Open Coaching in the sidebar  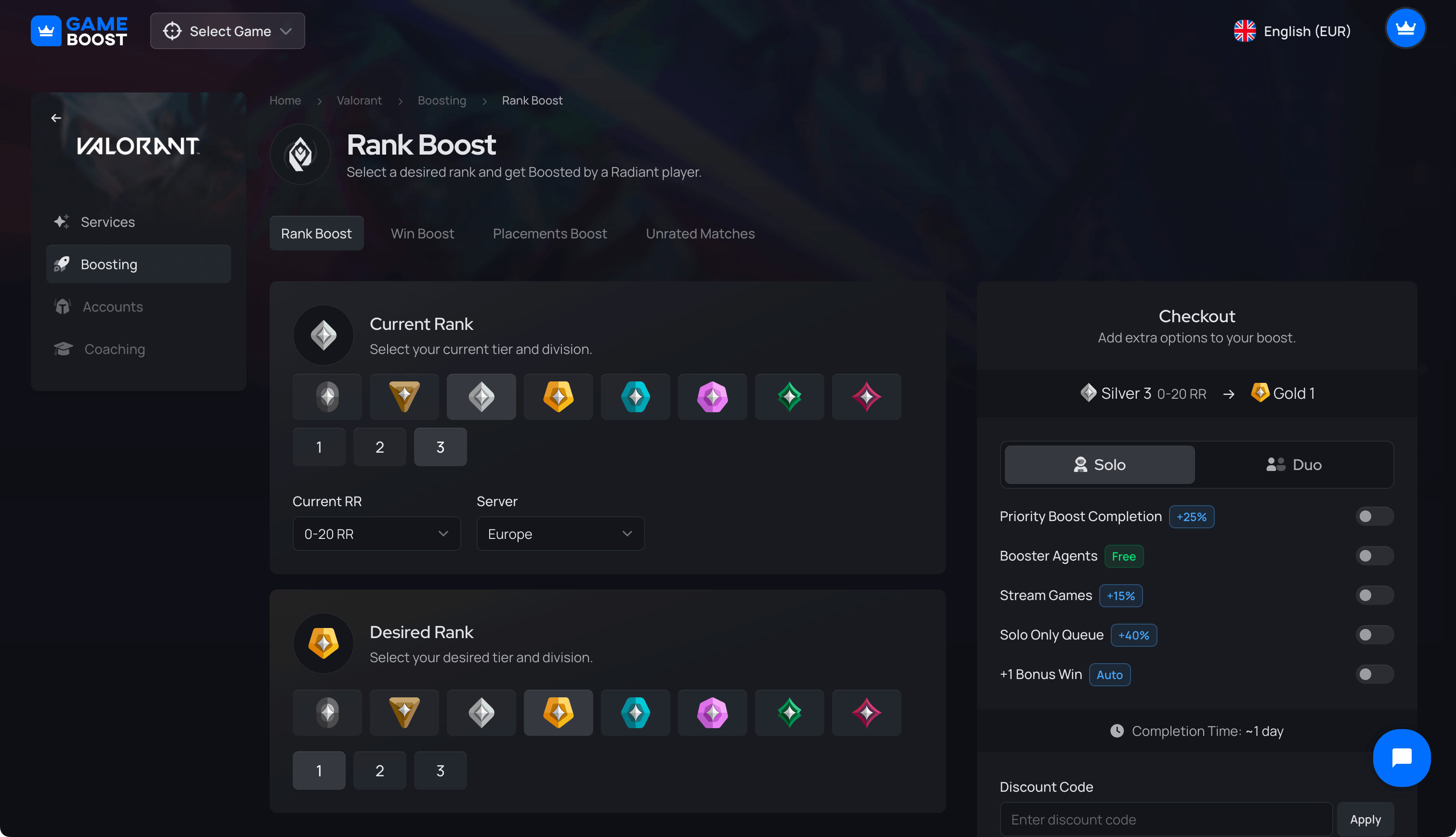(139, 349)
